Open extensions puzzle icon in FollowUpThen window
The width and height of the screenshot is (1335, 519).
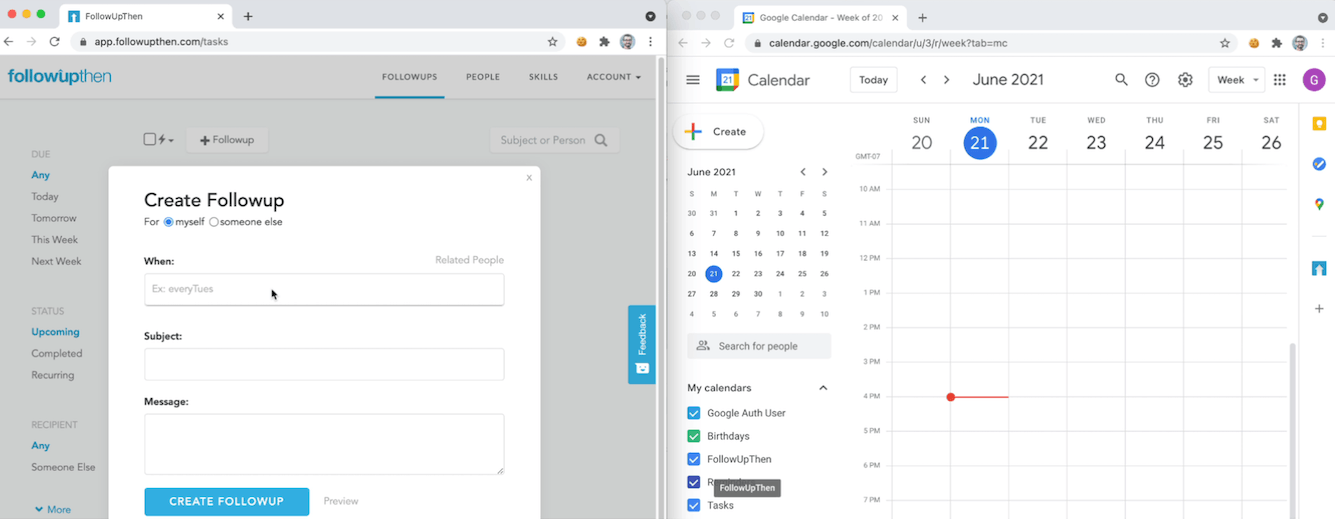tap(604, 42)
